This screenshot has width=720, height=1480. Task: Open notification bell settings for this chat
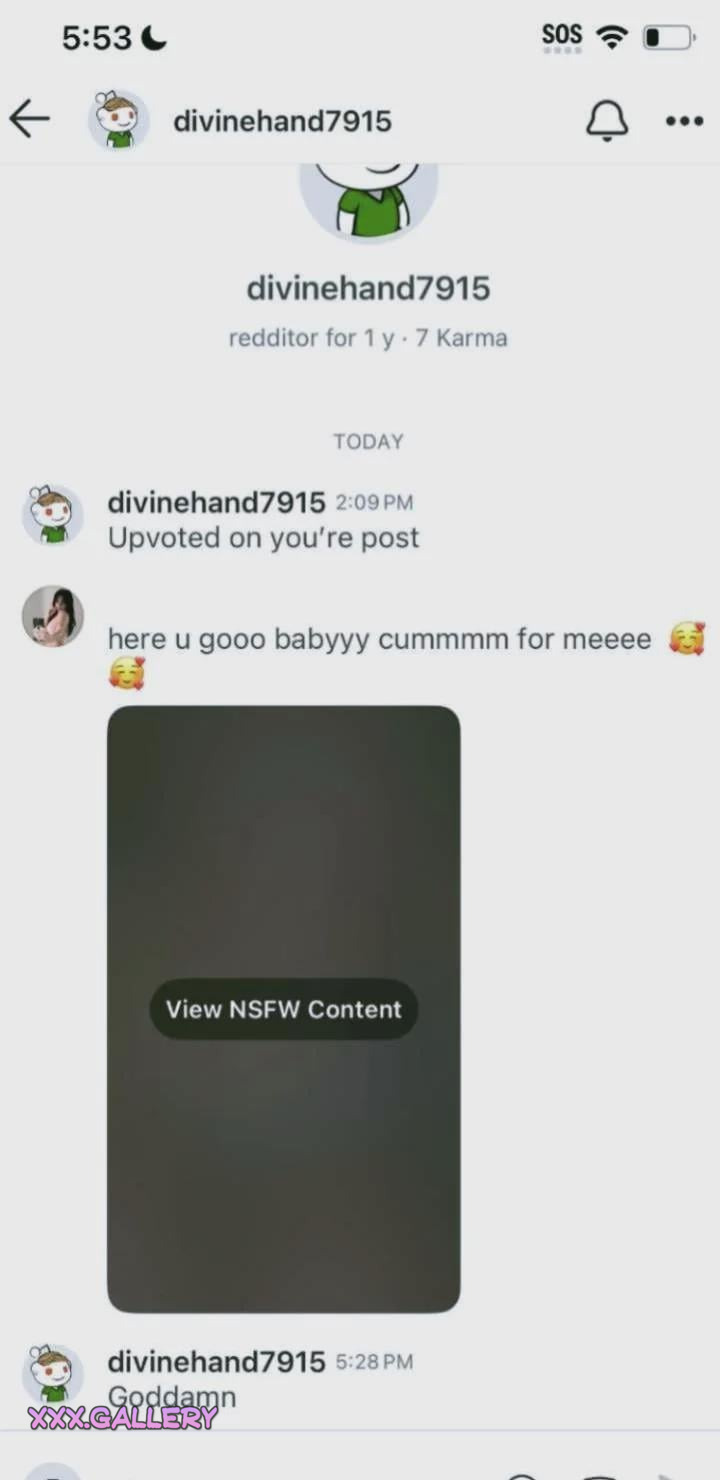pos(606,121)
